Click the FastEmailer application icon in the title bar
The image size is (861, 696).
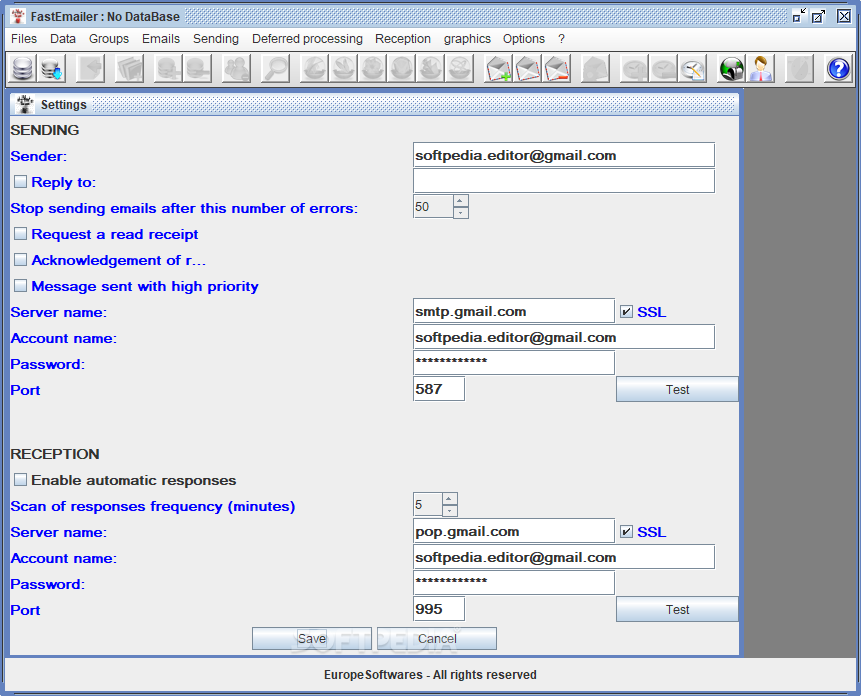click(18, 16)
